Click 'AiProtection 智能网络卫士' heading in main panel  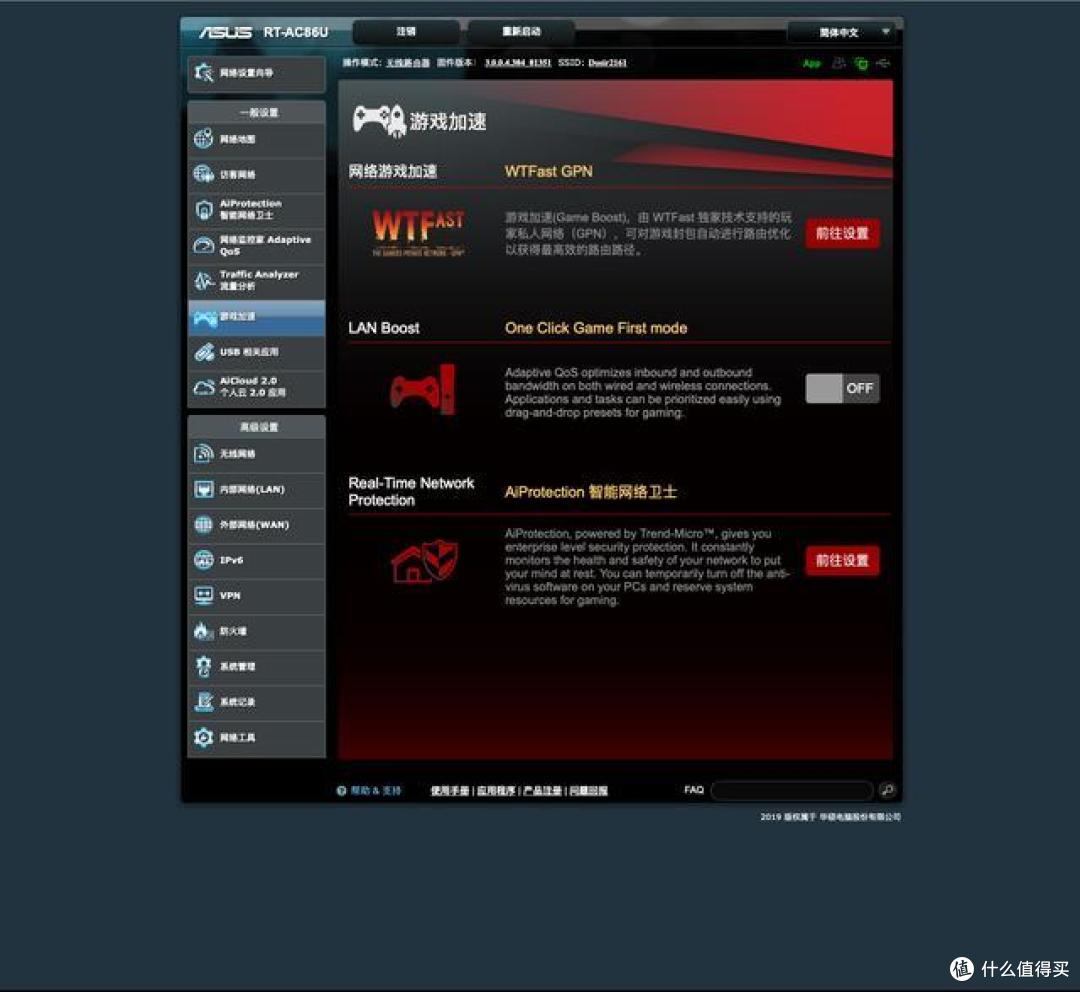coord(590,492)
